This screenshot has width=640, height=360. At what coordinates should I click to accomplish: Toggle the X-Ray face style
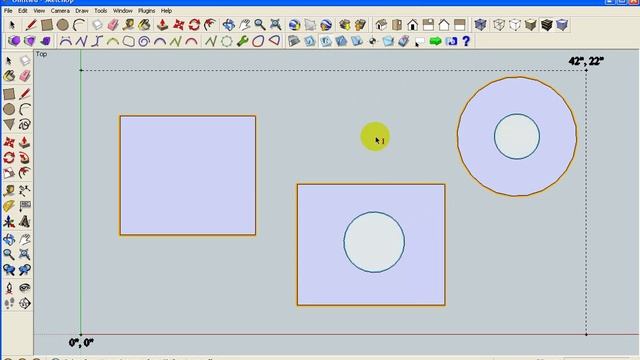point(480,25)
